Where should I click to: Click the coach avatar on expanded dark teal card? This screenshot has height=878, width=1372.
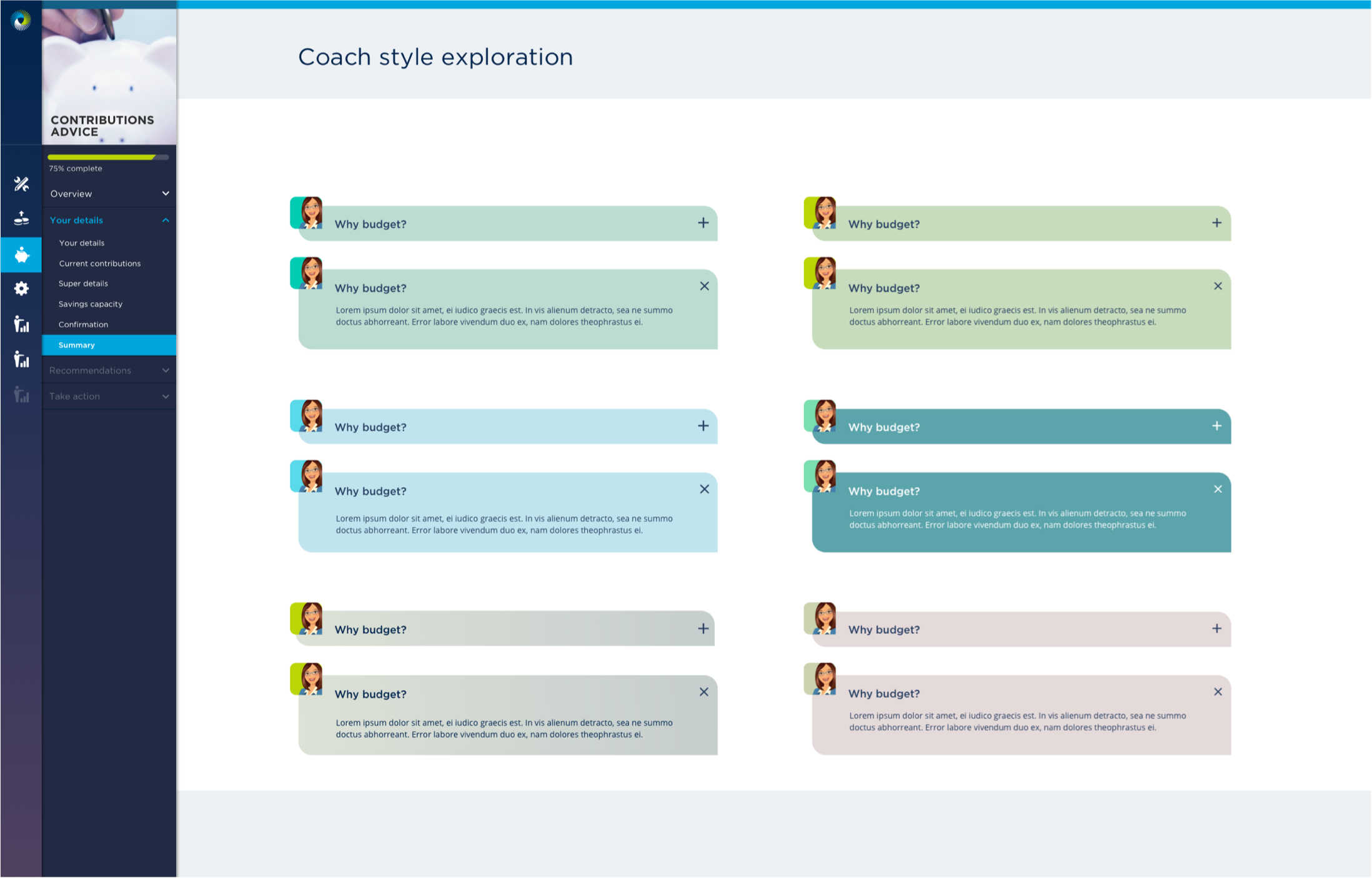click(820, 476)
